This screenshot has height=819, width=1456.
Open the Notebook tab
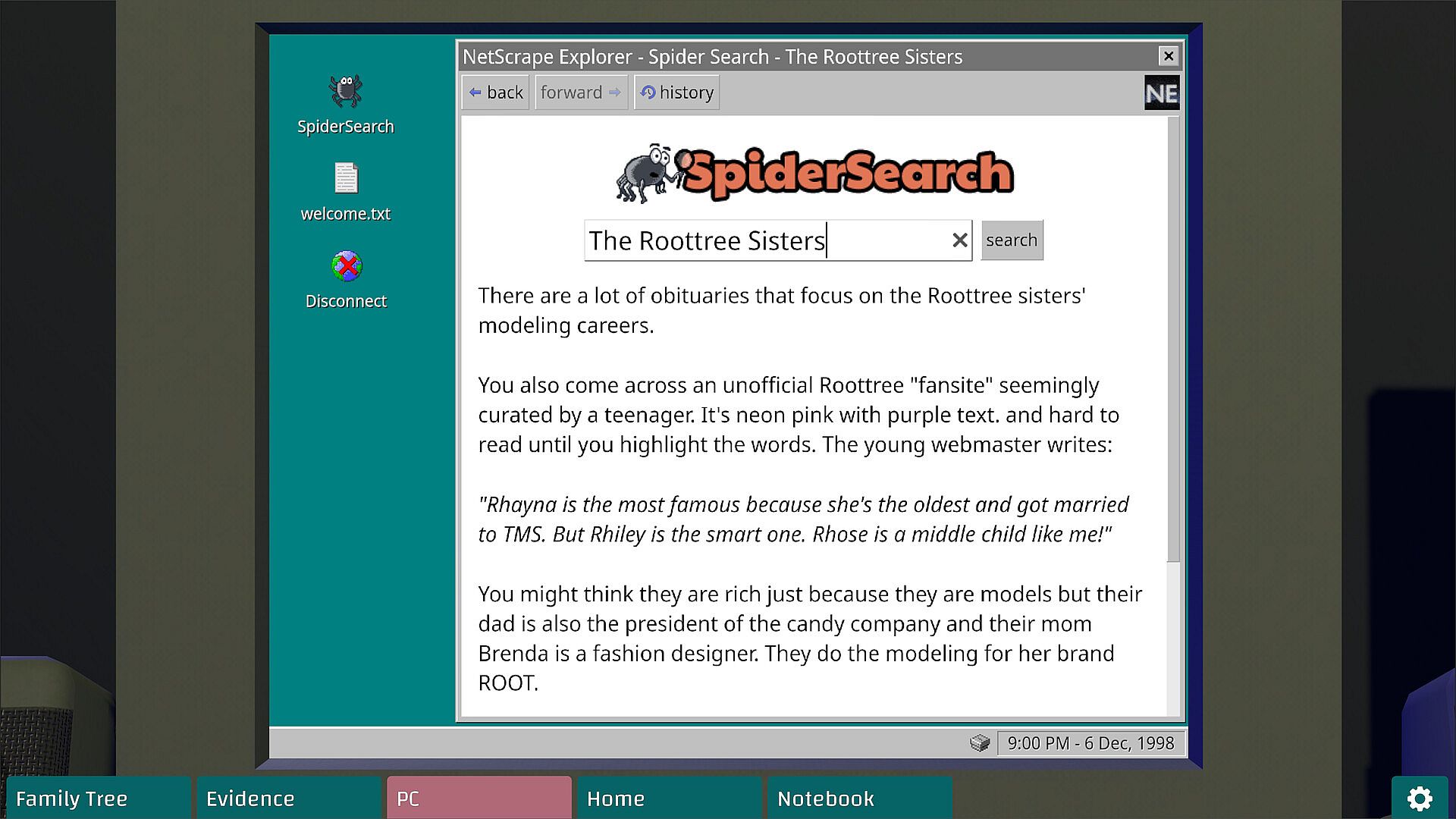coord(859,798)
